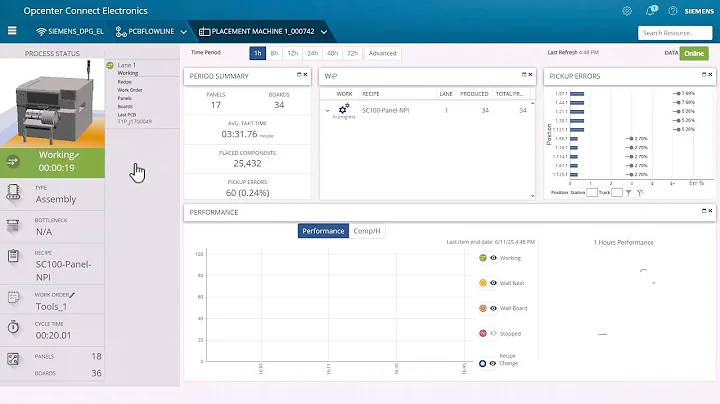The height and width of the screenshot is (404, 720).
Task: Expand the Placement Machine 1_000742 dropdown chevron
Action: point(324,32)
